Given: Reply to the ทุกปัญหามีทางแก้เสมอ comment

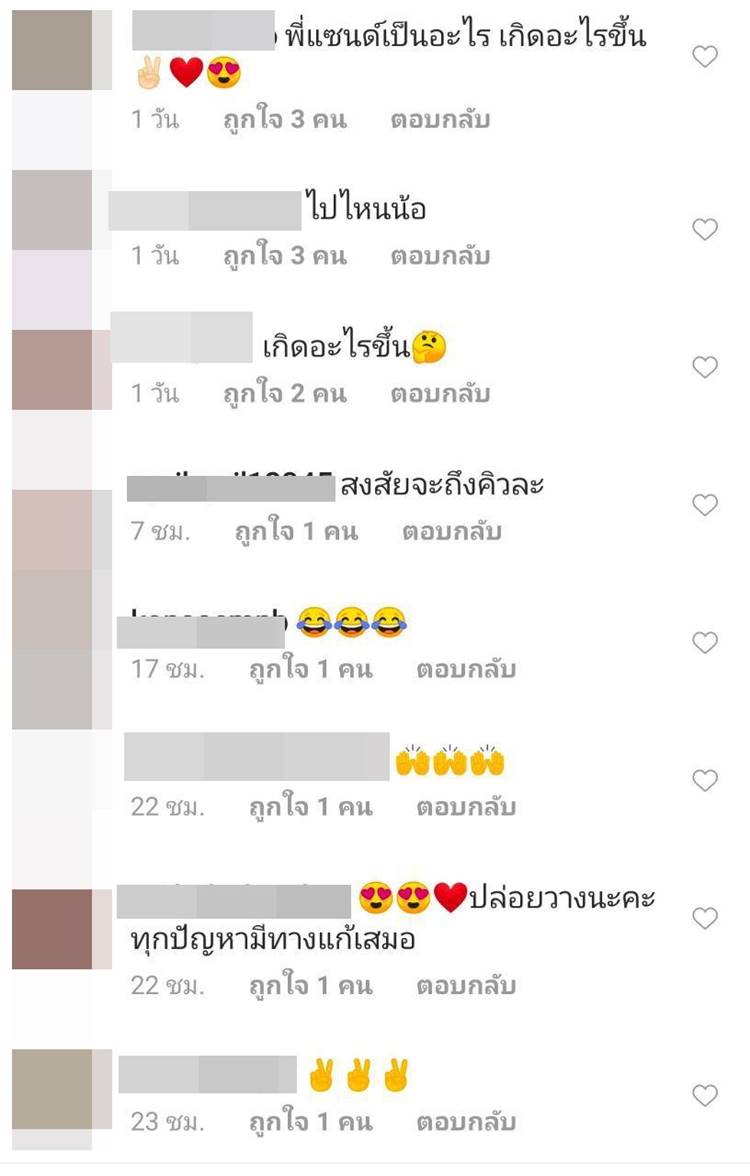Looking at the screenshot, I should [466, 986].
